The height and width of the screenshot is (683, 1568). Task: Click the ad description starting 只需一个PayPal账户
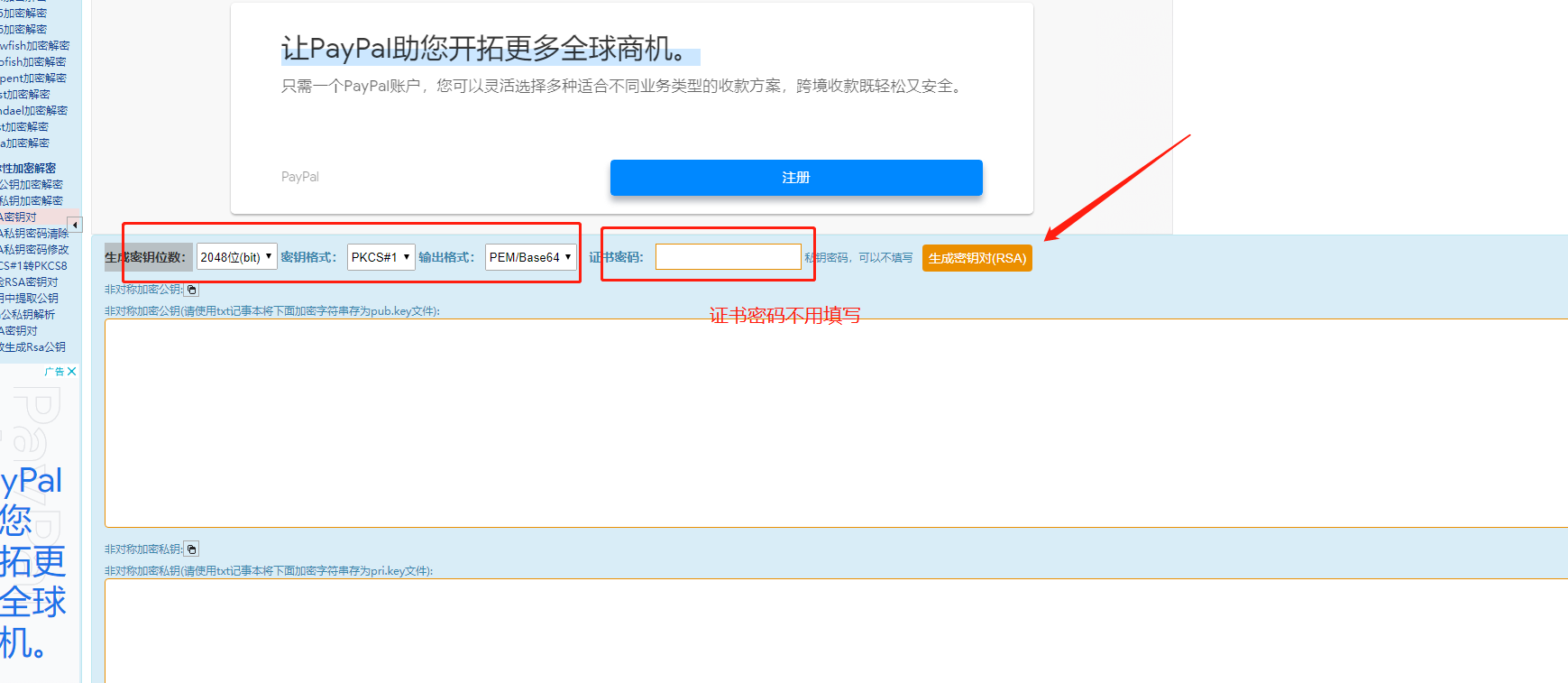623,86
